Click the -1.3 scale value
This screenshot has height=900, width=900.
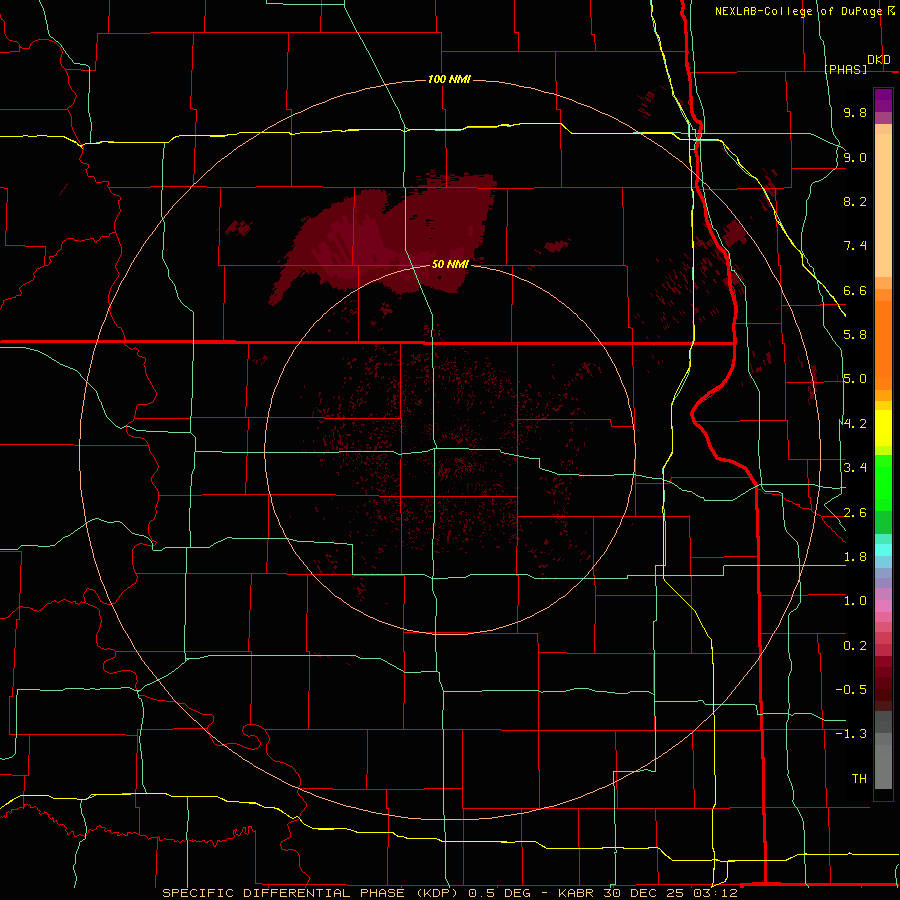click(851, 734)
